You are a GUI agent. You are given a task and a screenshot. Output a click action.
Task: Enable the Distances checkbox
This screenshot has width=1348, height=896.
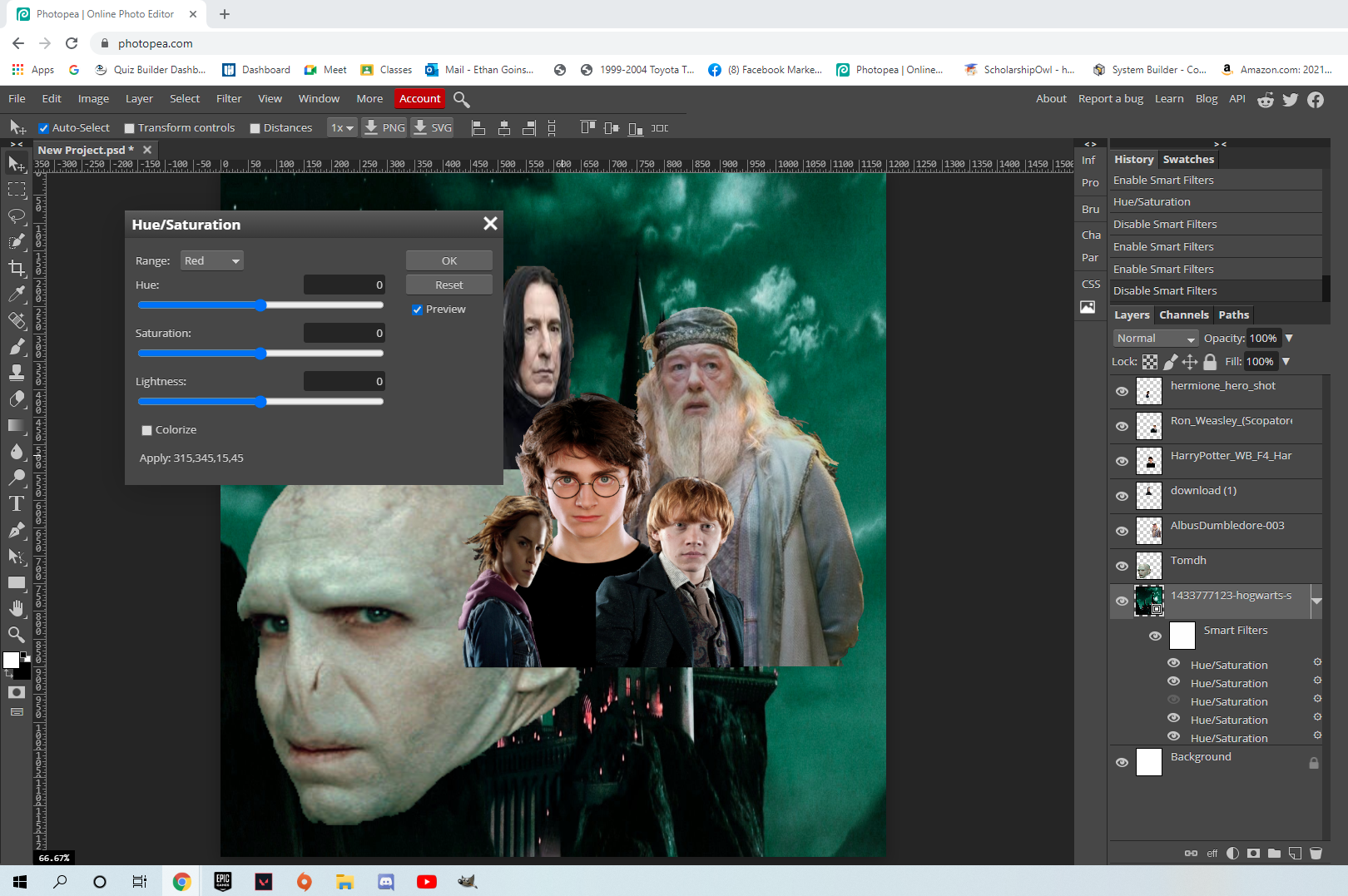click(x=255, y=128)
